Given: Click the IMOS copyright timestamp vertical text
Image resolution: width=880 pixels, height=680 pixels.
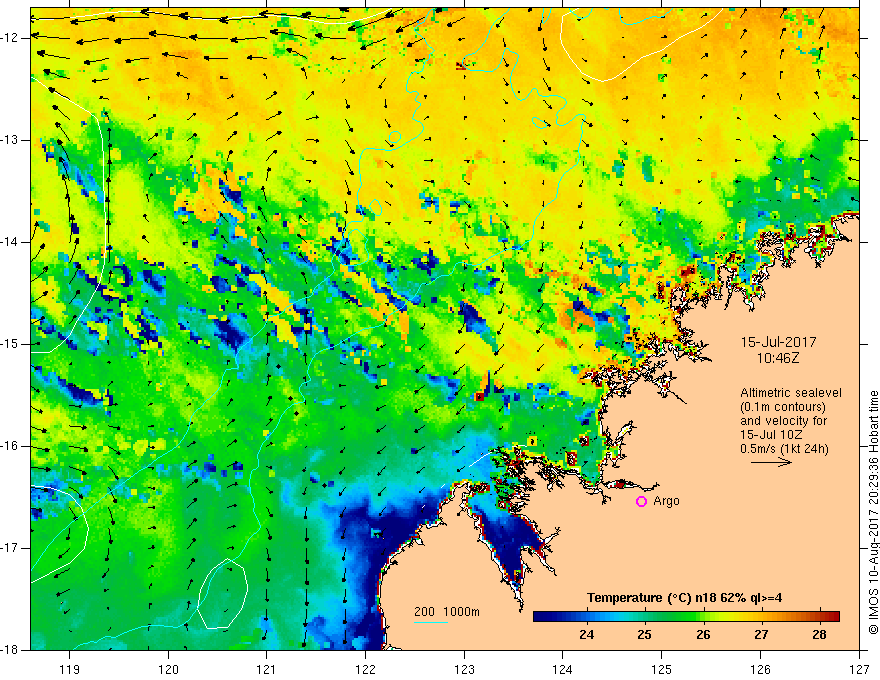Looking at the screenshot, I should pos(873,512).
